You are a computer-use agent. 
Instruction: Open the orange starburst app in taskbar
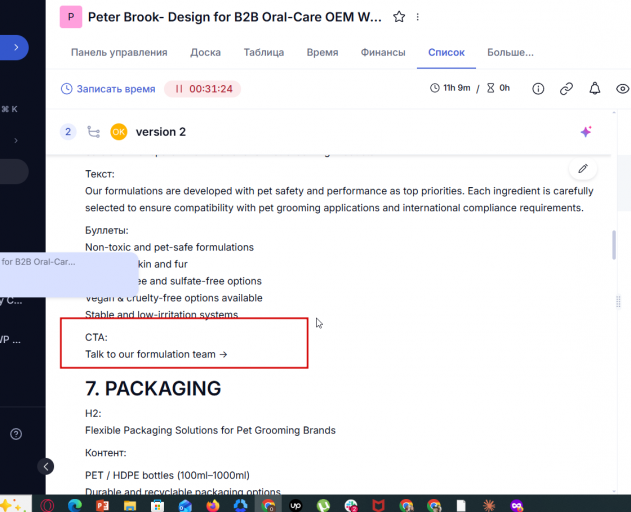pos(489,505)
